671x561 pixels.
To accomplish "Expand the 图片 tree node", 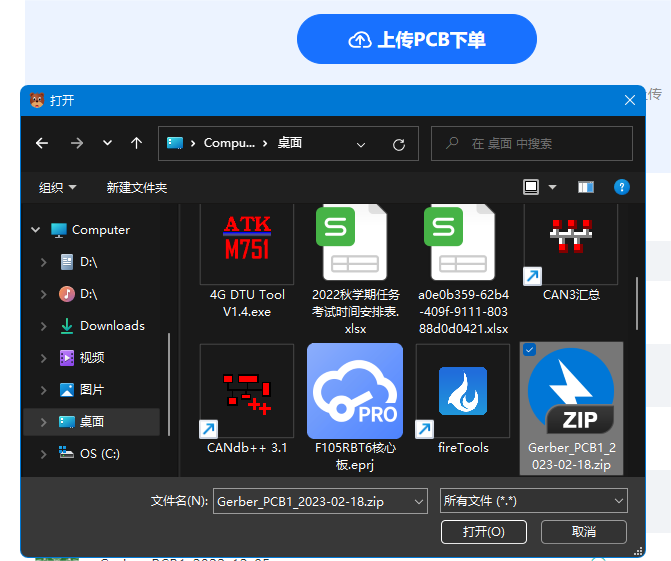I will [x=43, y=390].
